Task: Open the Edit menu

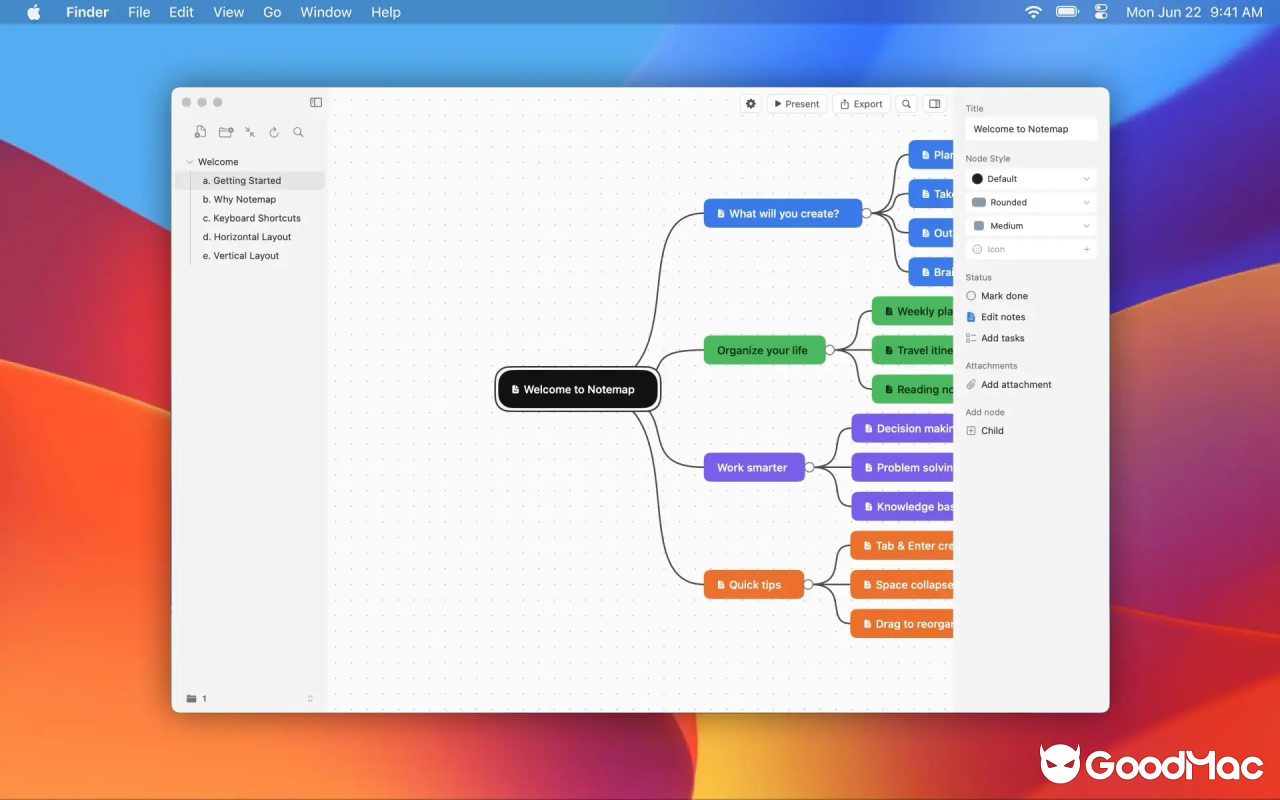Action: 181,12
